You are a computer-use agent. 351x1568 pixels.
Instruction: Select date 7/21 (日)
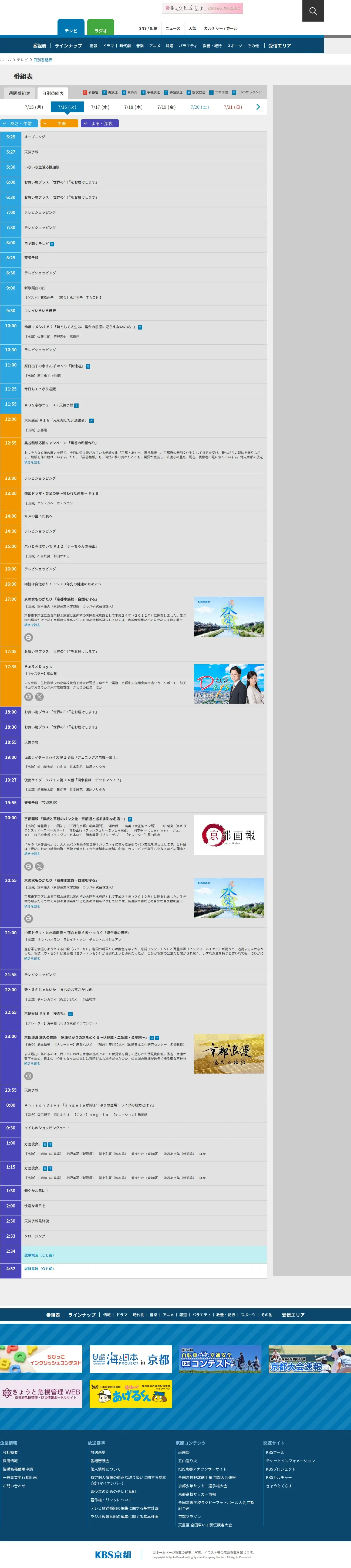point(232,107)
